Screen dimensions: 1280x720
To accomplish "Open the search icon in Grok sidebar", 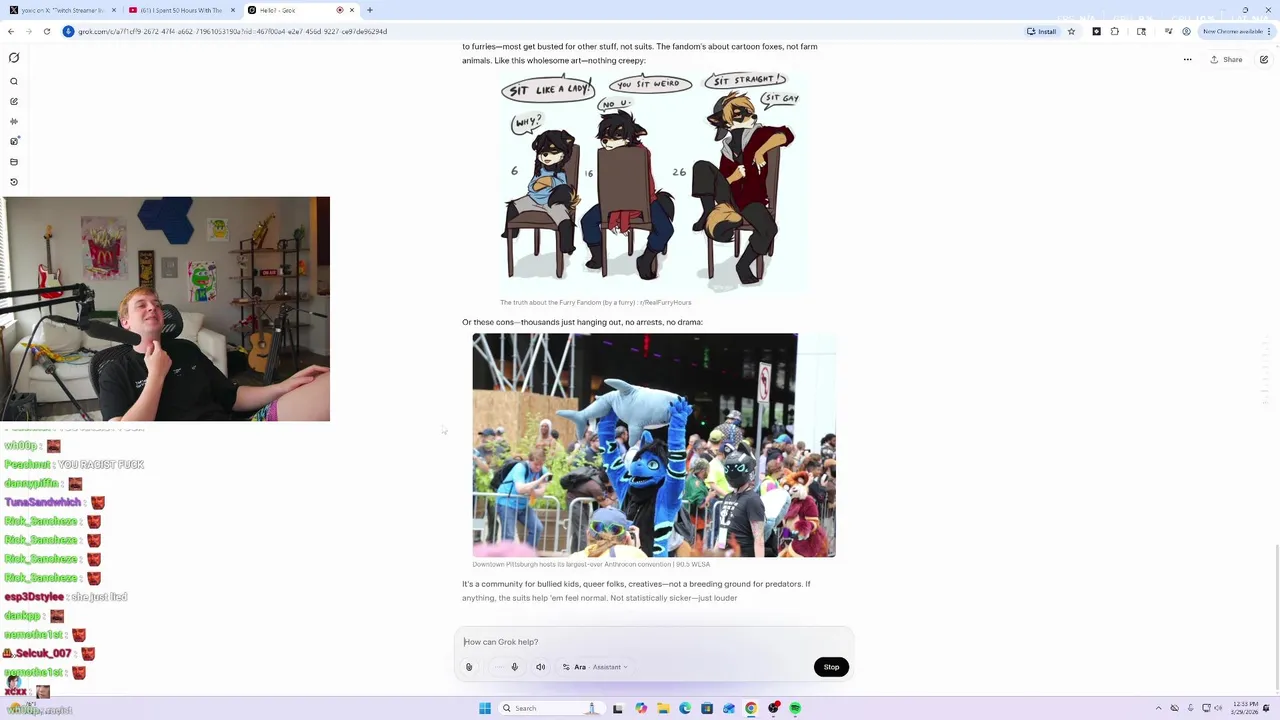I will click(14, 81).
